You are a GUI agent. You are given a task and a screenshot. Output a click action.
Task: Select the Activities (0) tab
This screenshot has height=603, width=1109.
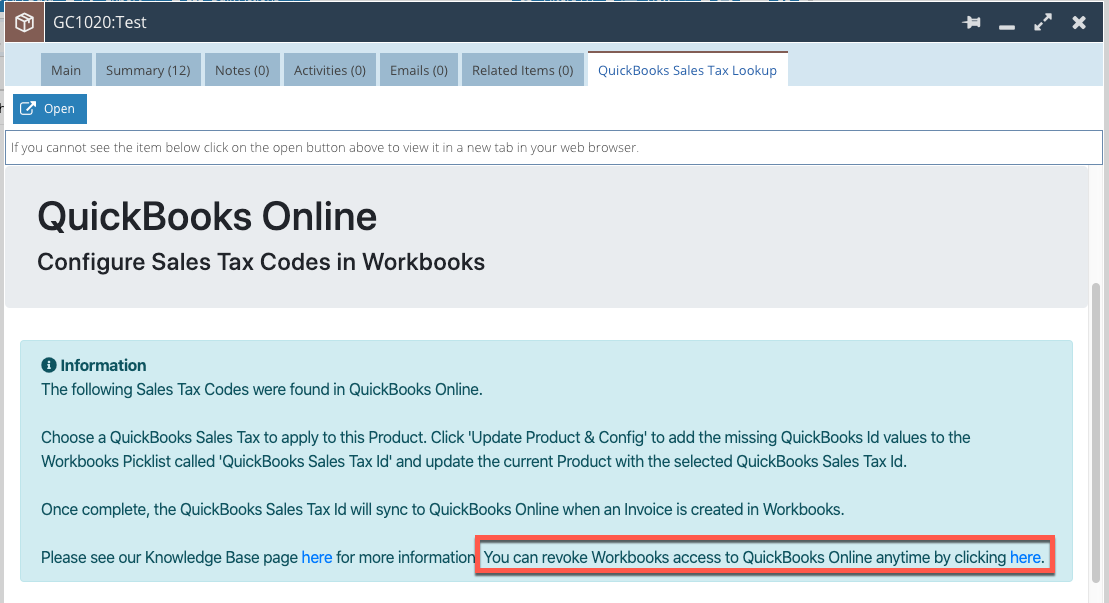[330, 70]
